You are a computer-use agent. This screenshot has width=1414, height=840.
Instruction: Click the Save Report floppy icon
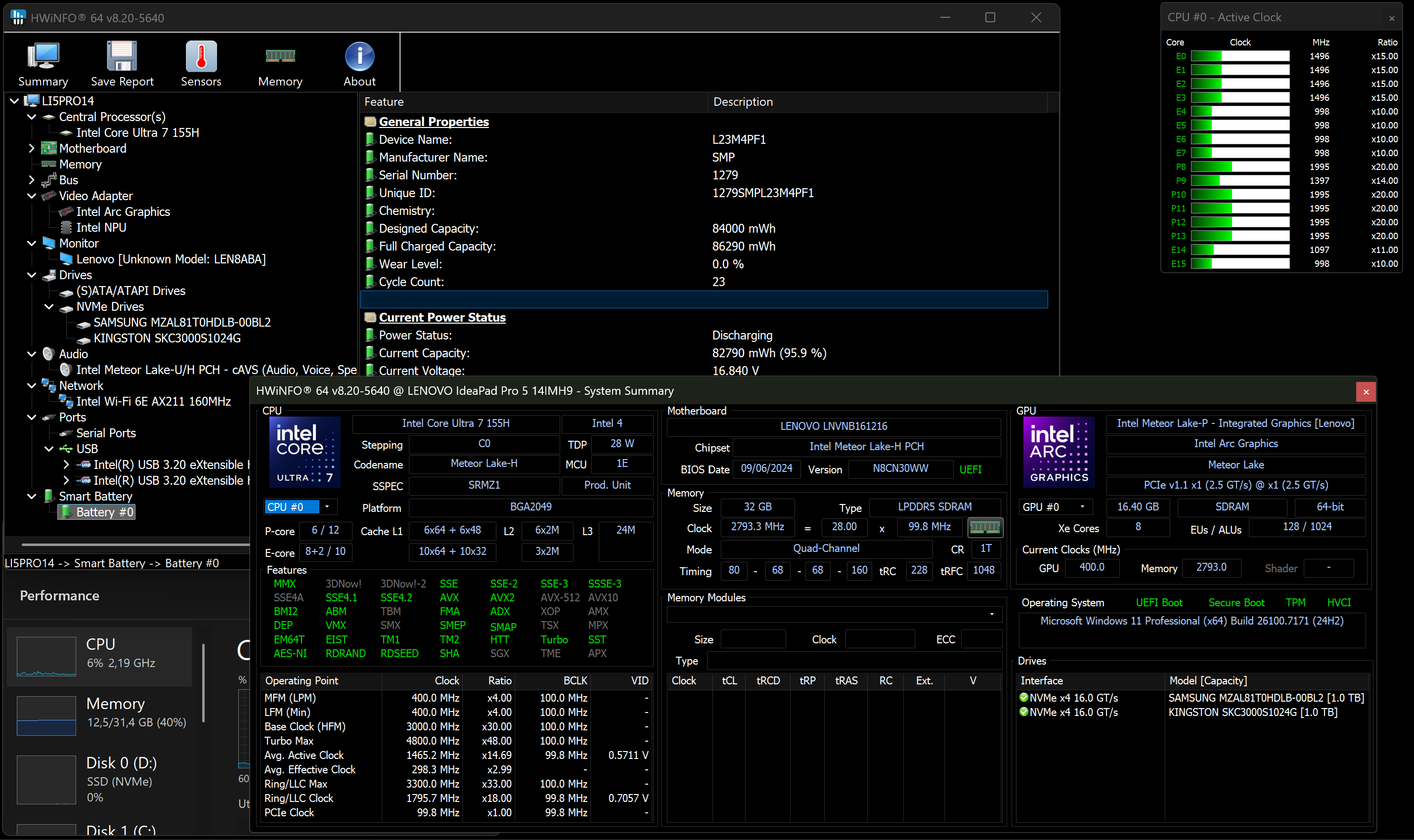click(122, 57)
